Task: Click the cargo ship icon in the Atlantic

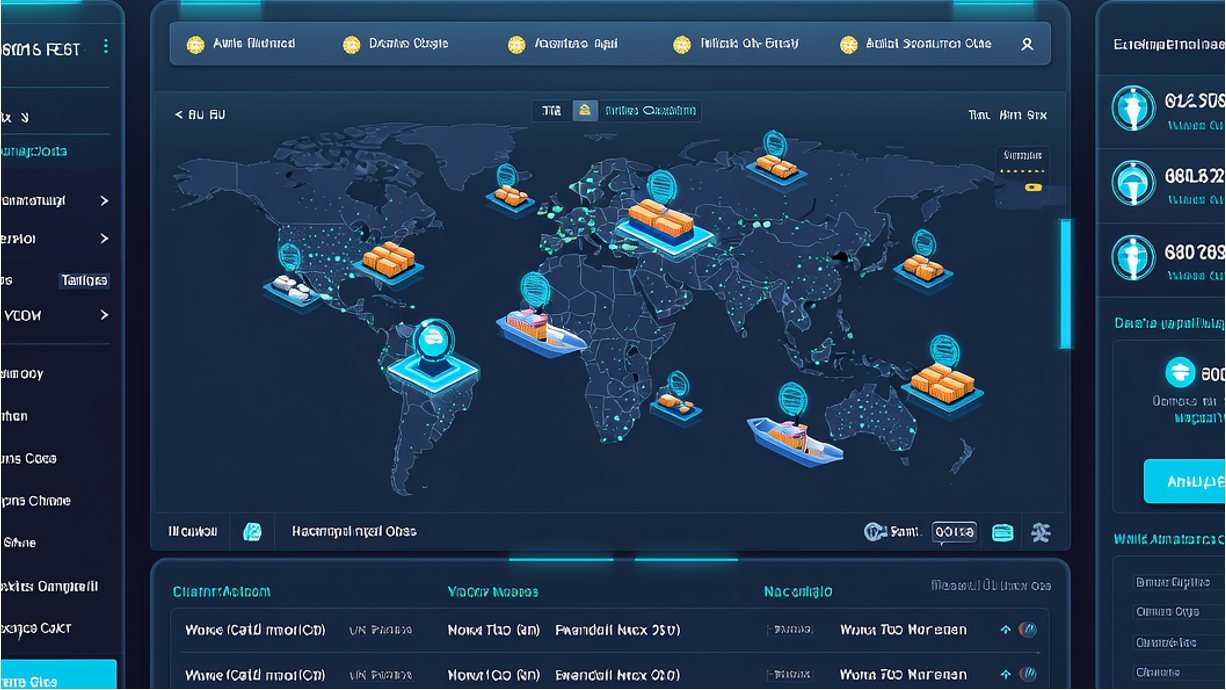Action: pos(540,331)
